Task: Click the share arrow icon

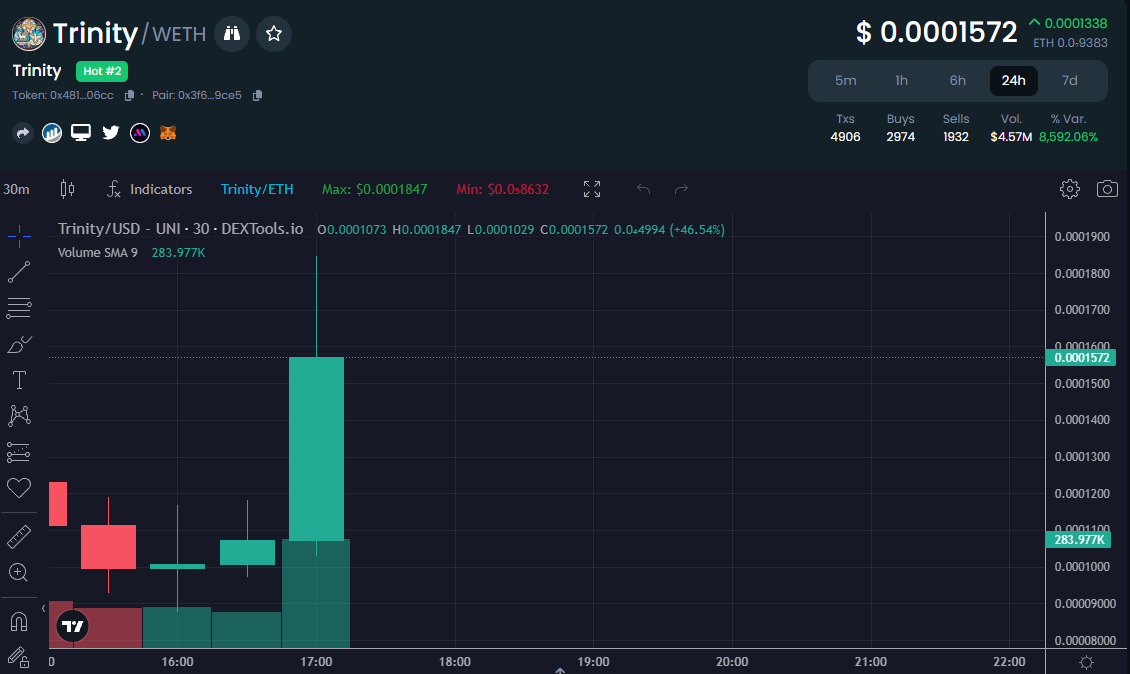Action: pyautogui.click(x=23, y=133)
